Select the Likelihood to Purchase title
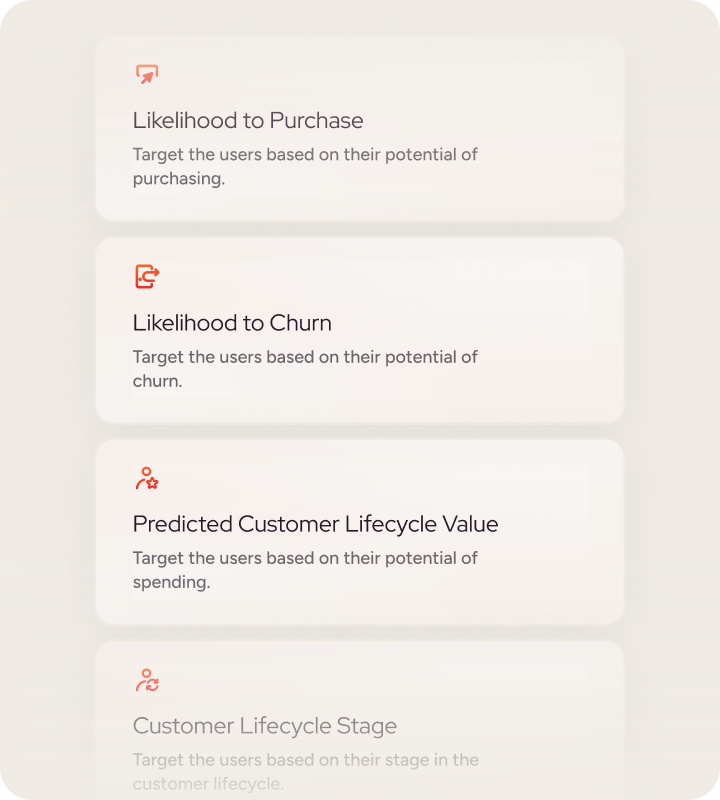 [x=248, y=121]
